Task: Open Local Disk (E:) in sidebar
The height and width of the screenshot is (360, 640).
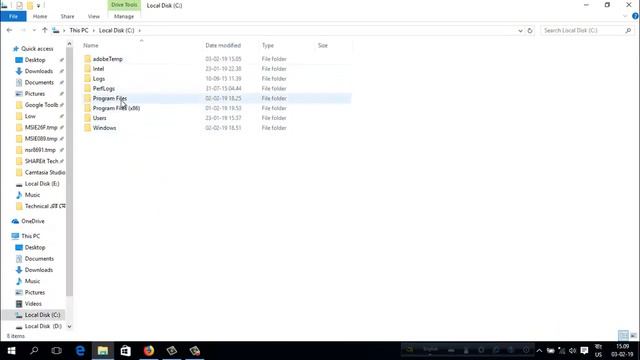Action: tap(42, 184)
